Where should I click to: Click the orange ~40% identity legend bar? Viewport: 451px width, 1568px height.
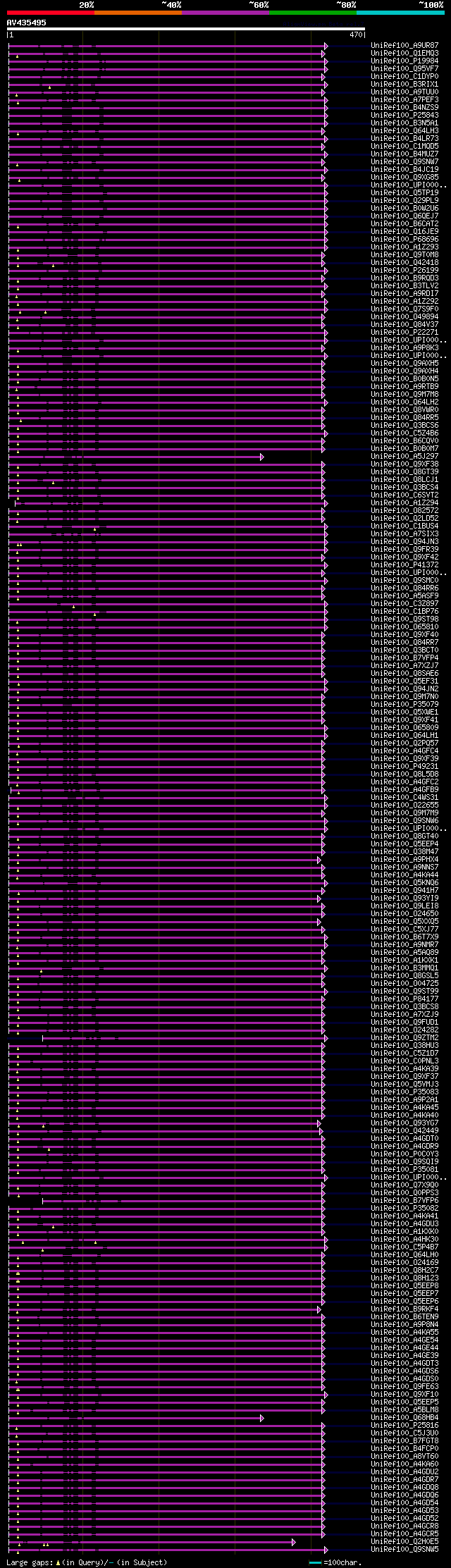coord(137,13)
